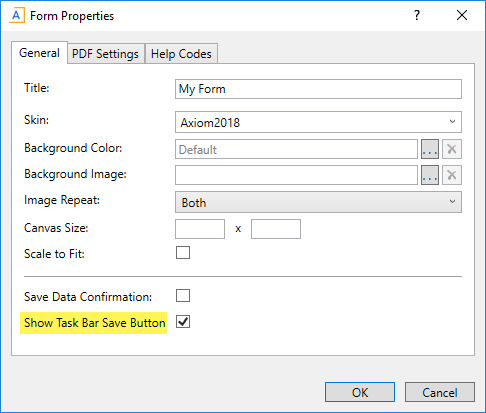Select the General tab
The height and width of the screenshot is (413, 486).
(x=39, y=53)
